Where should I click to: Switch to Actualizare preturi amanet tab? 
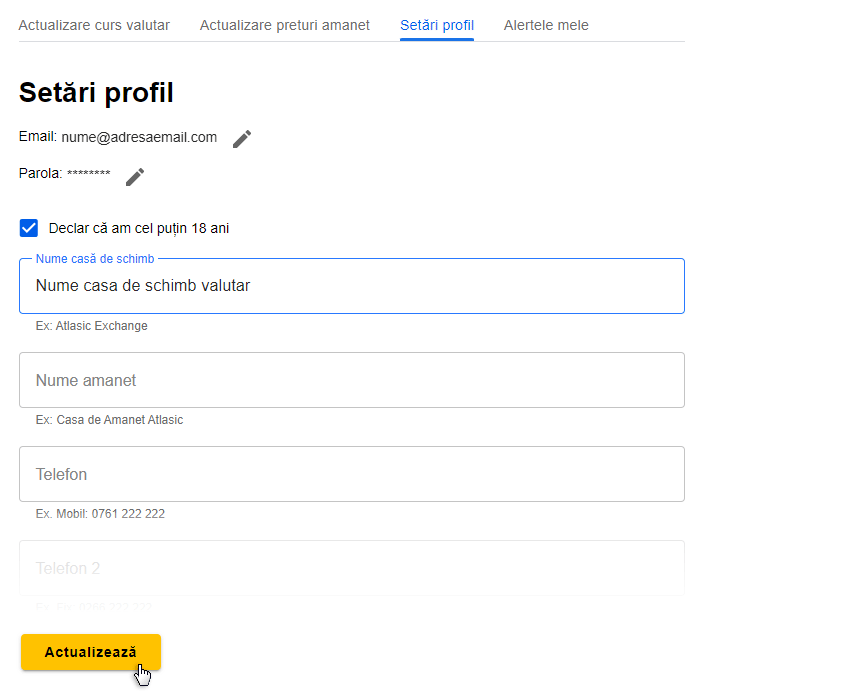click(x=285, y=25)
